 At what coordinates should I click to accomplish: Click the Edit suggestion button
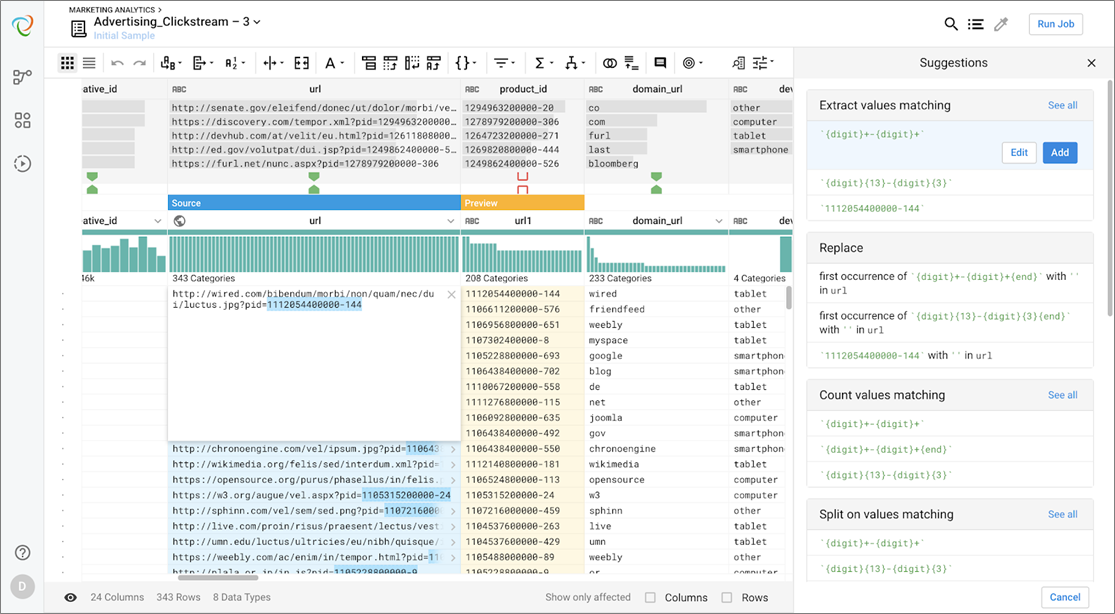(1019, 153)
